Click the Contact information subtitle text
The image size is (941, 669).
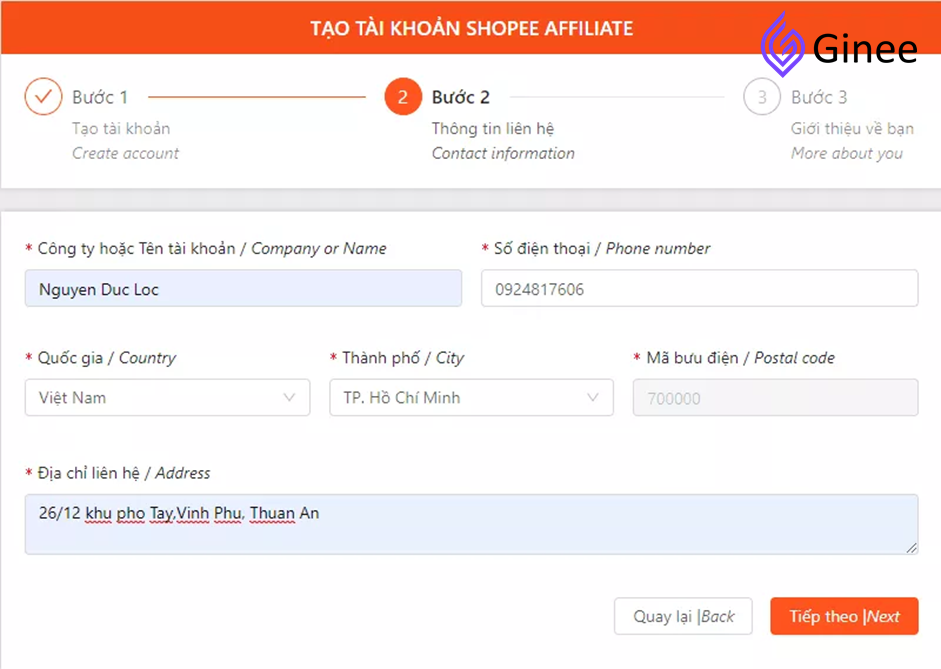tap(503, 154)
